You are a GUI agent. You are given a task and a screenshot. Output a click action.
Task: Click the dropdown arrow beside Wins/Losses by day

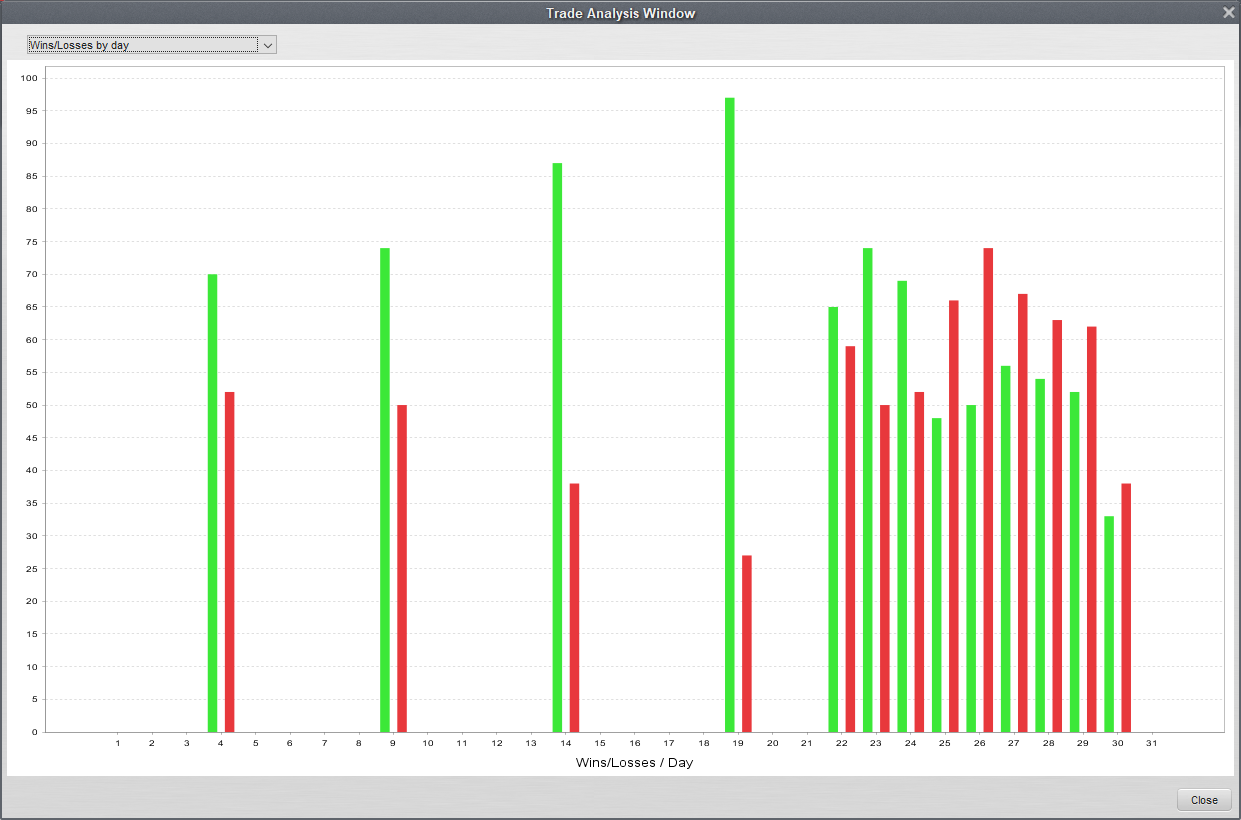pos(267,45)
